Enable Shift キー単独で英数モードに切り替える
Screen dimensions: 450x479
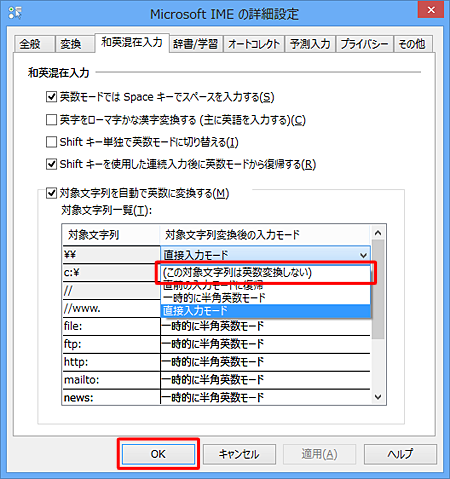pyautogui.click(x=51, y=142)
